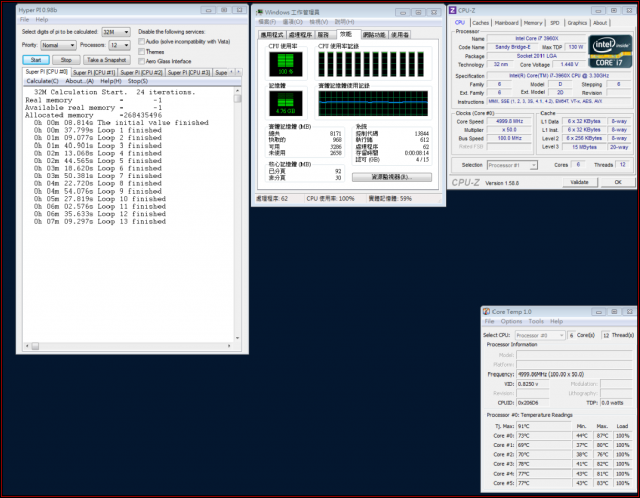Click the Resource Monitor button in Task Manager

pyautogui.click(x=392, y=177)
